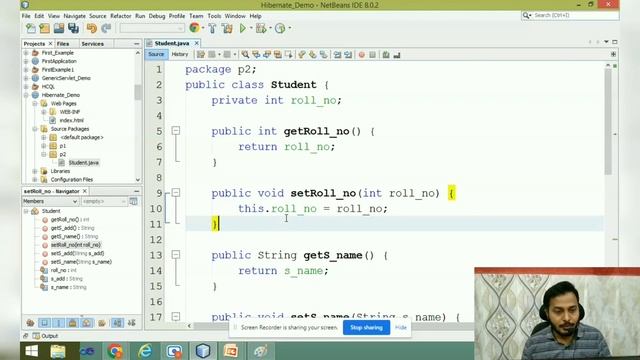This screenshot has width=640, height=360.
Task: Switch to the Services tab
Action: pyautogui.click(x=92, y=44)
